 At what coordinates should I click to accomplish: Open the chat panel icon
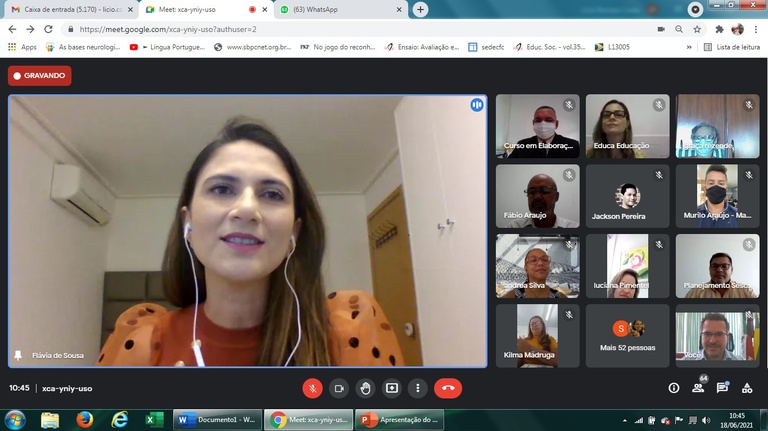tap(722, 388)
